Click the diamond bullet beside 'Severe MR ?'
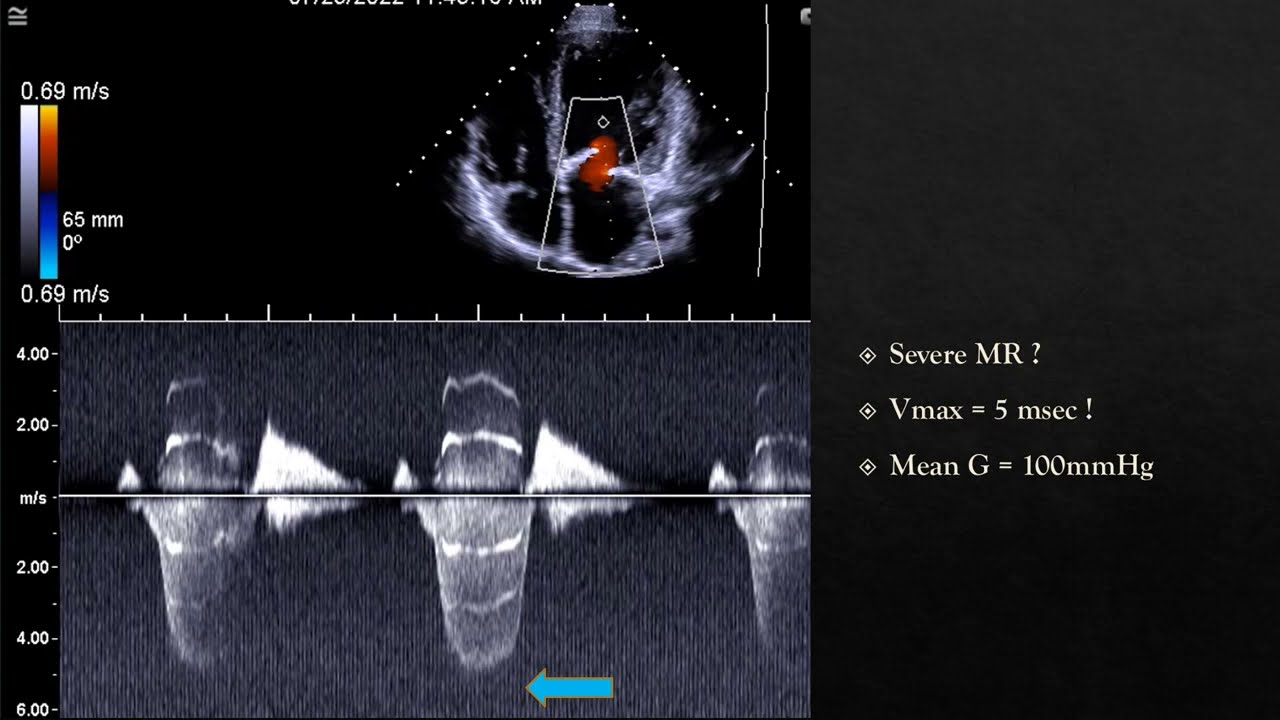1280x720 pixels. pos(867,355)
